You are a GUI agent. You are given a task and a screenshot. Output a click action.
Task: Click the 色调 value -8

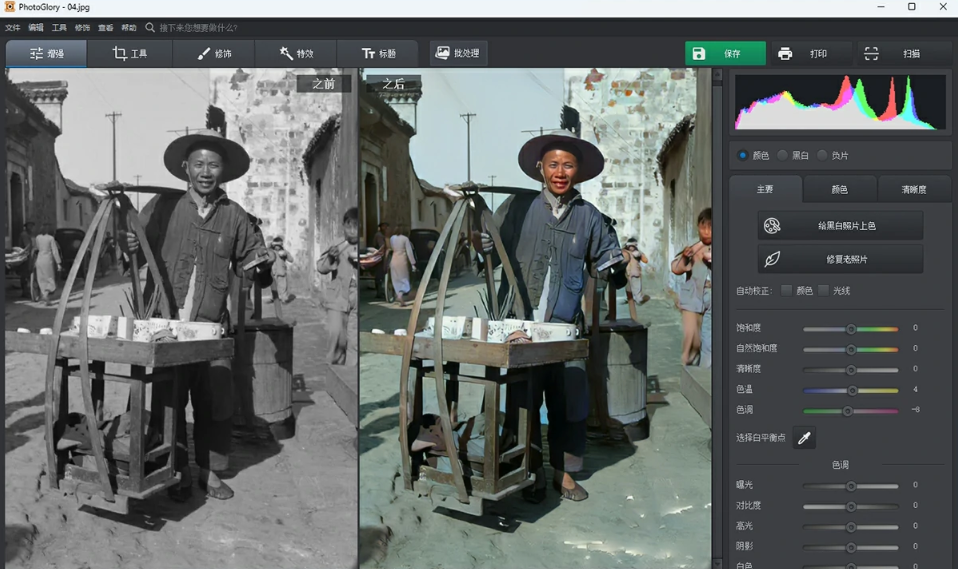click(x=915, y=409)
